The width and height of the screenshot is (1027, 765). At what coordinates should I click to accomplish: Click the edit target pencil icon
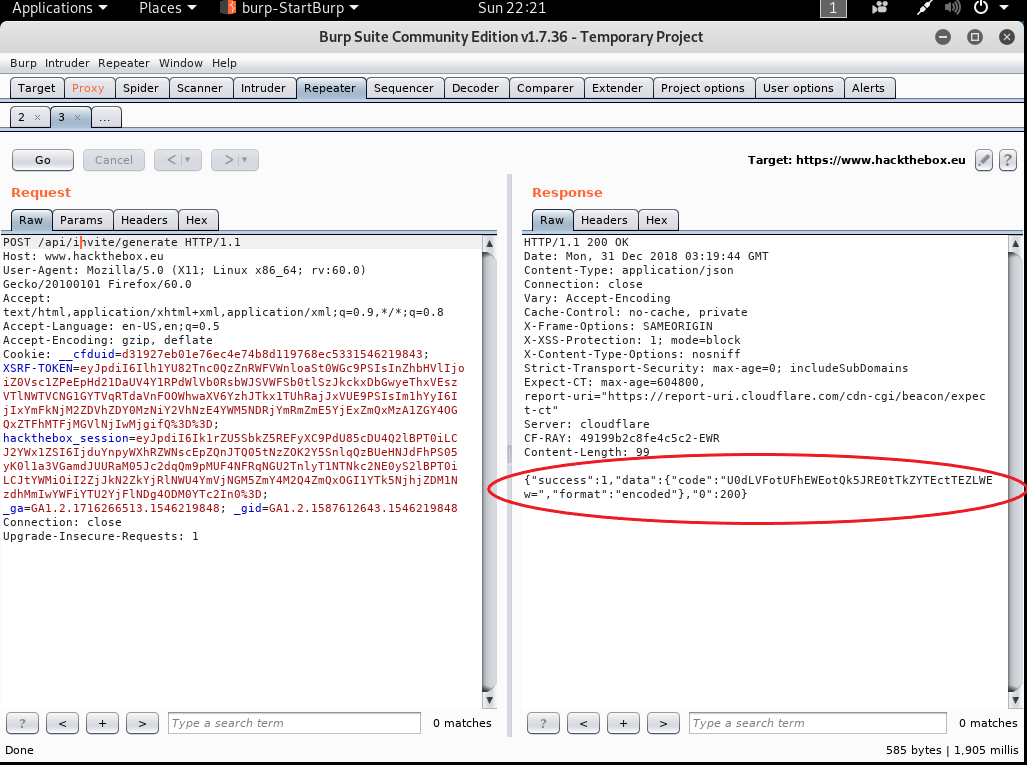(x=984, y=160)
